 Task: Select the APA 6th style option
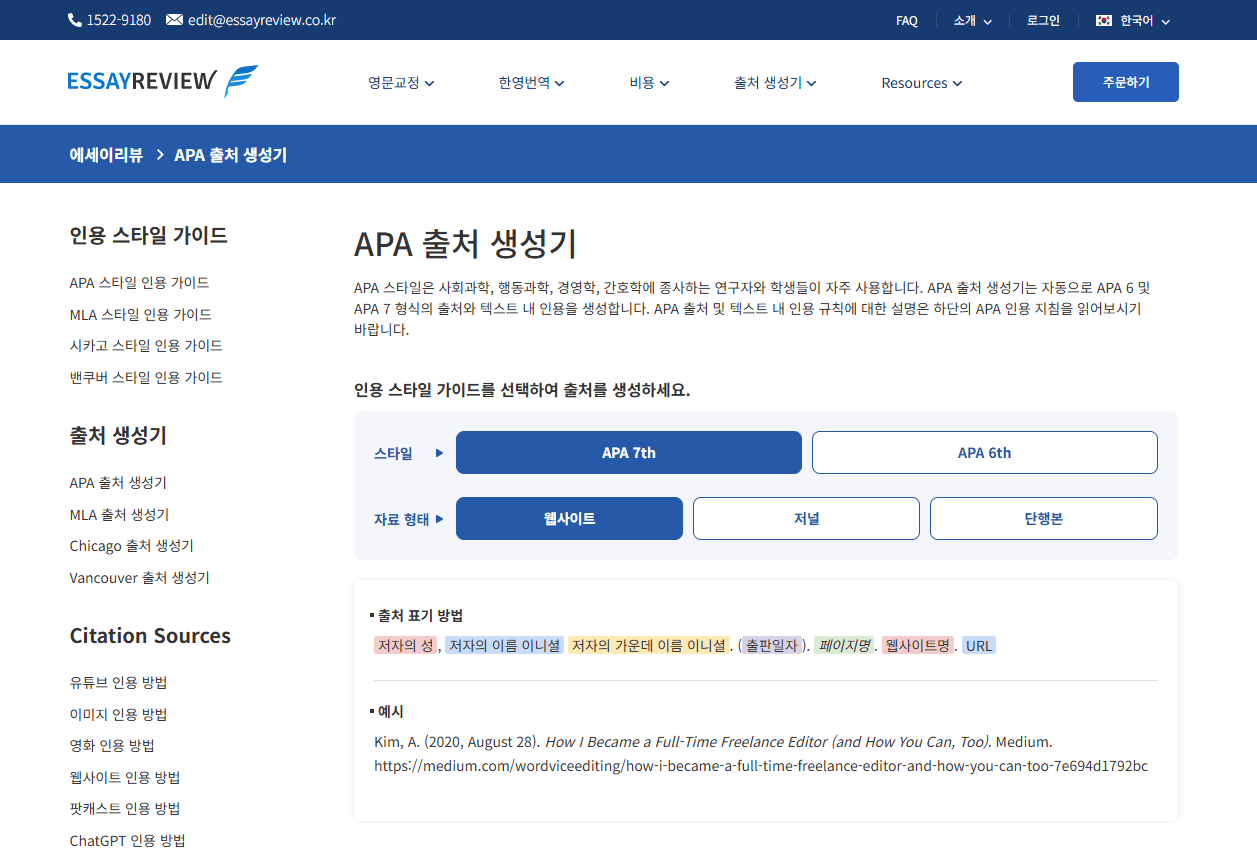pos(984,452)
